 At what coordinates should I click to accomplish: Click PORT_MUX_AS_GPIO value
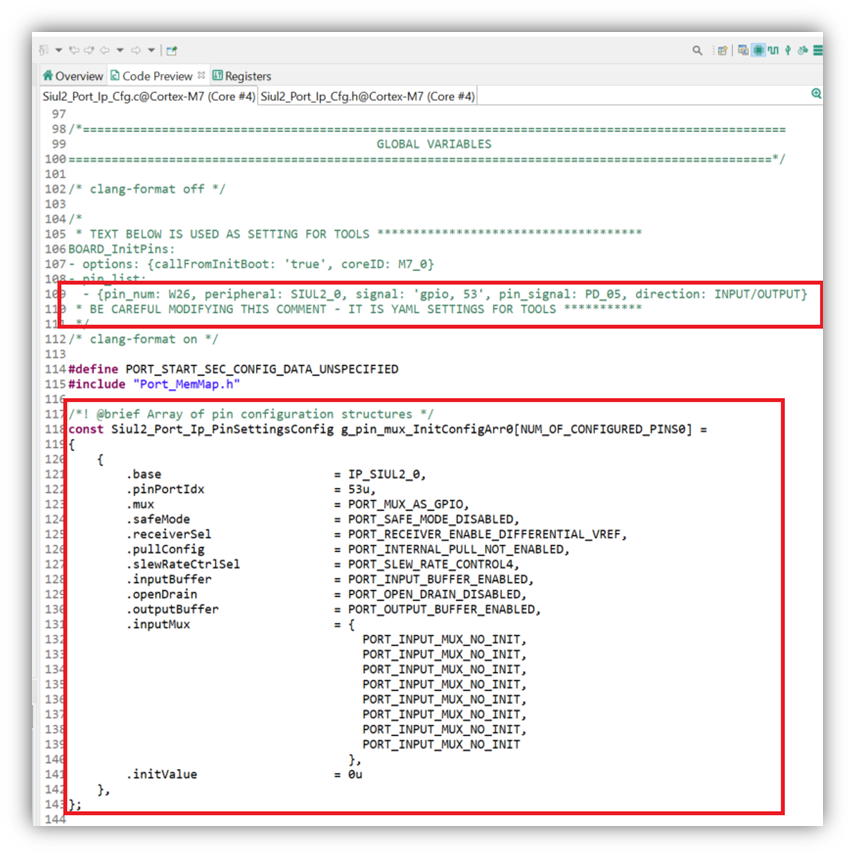point(408,505)
